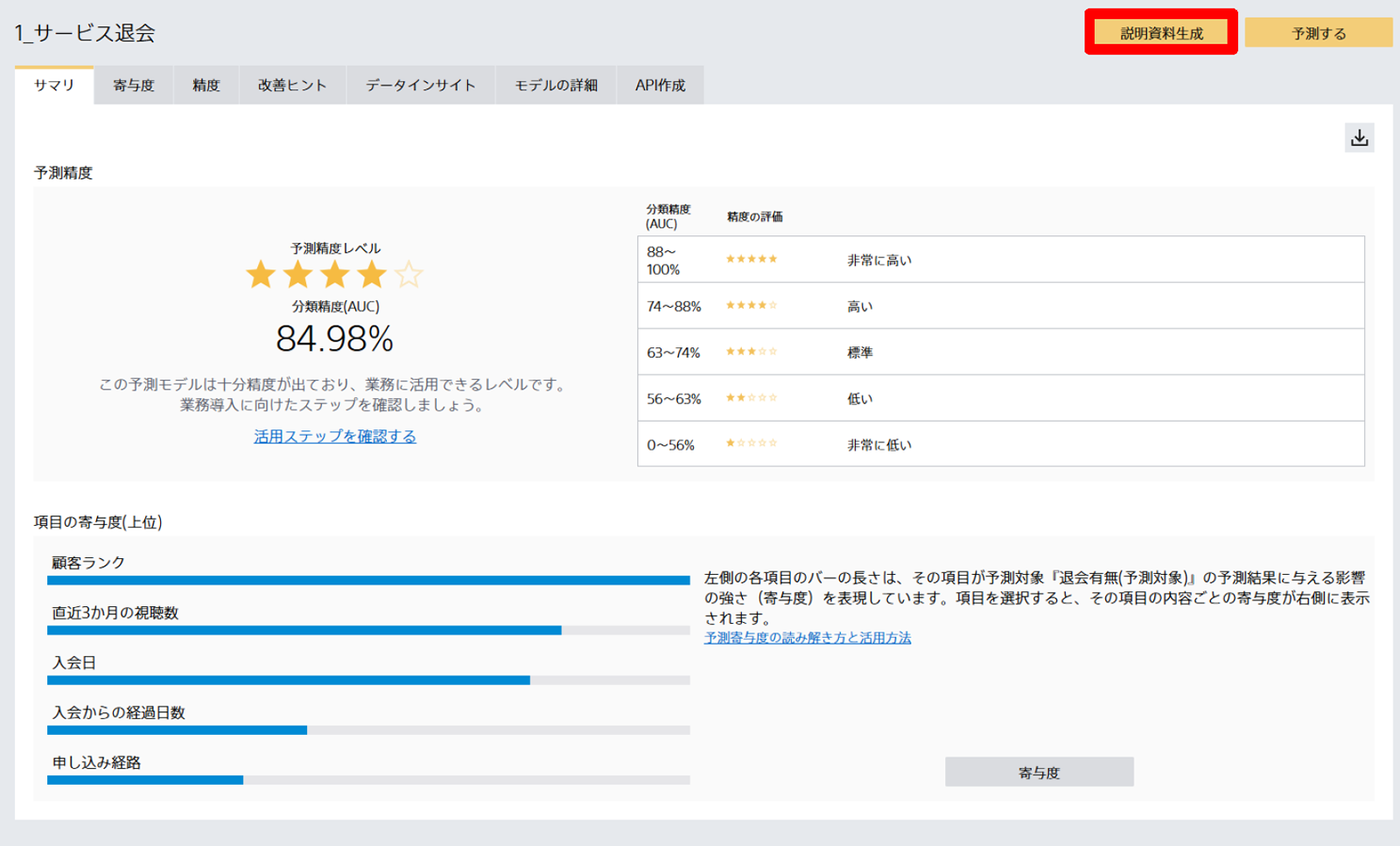
Task: Open the 精度 tab
Action: coord(205,84)
